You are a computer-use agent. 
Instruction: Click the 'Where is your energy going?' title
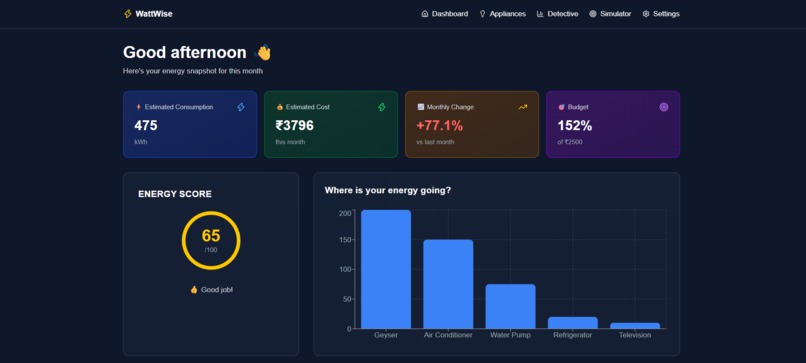click(388, 190)
